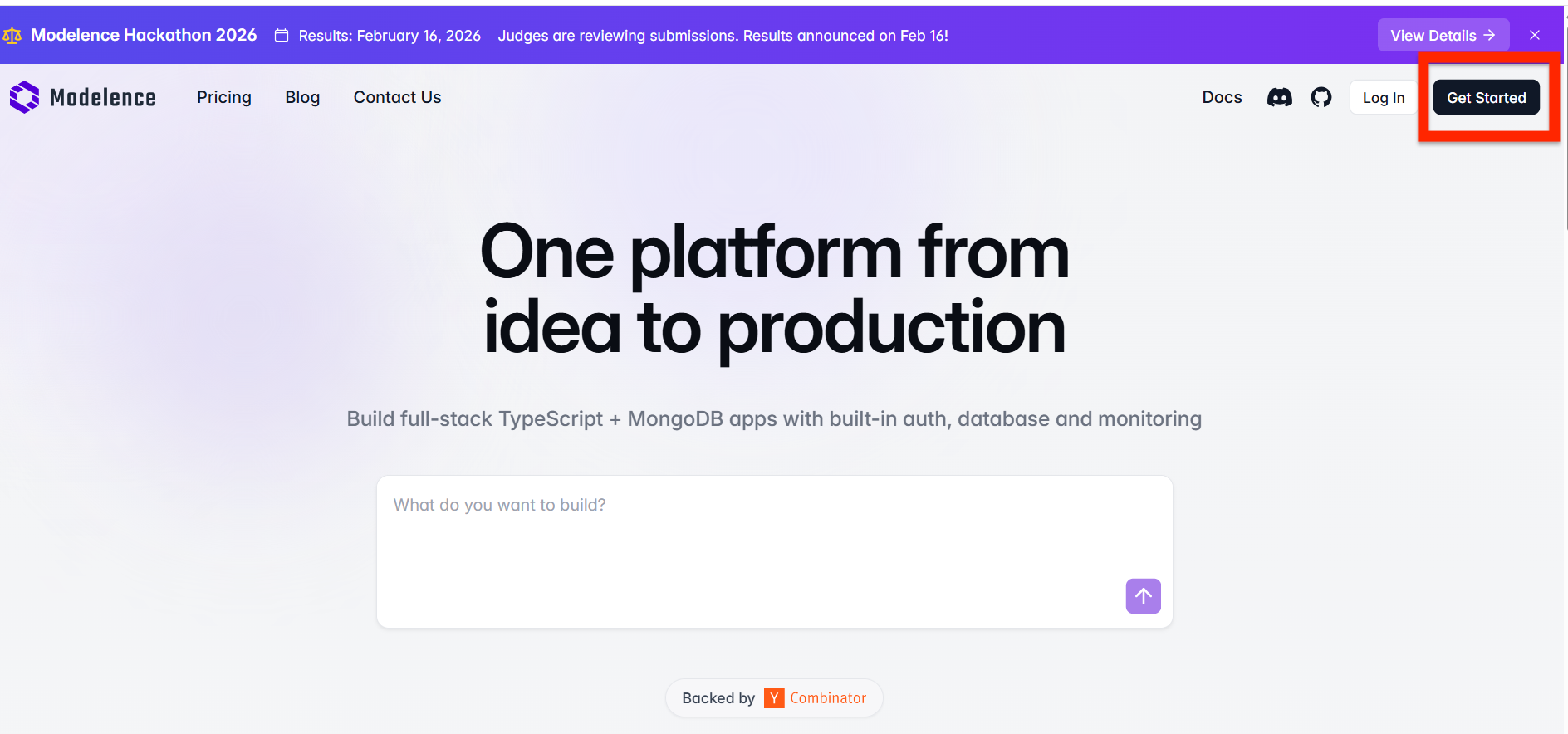Click the Log In button
Screen dimensions: 1568x734
coord(1383,98)
